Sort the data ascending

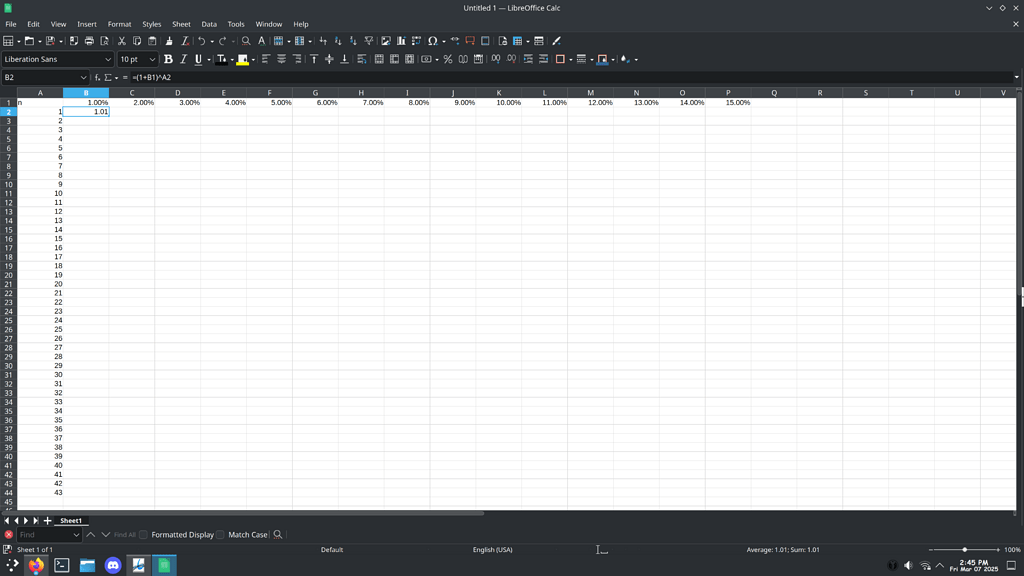(x=336, y=41)
